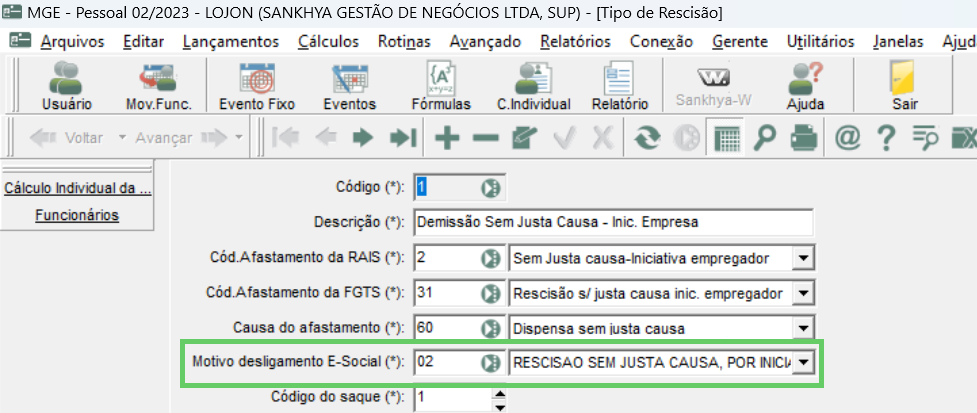The image size is (977, 413).
Task: Open the Janelas menu
Action: click(898, 42)
